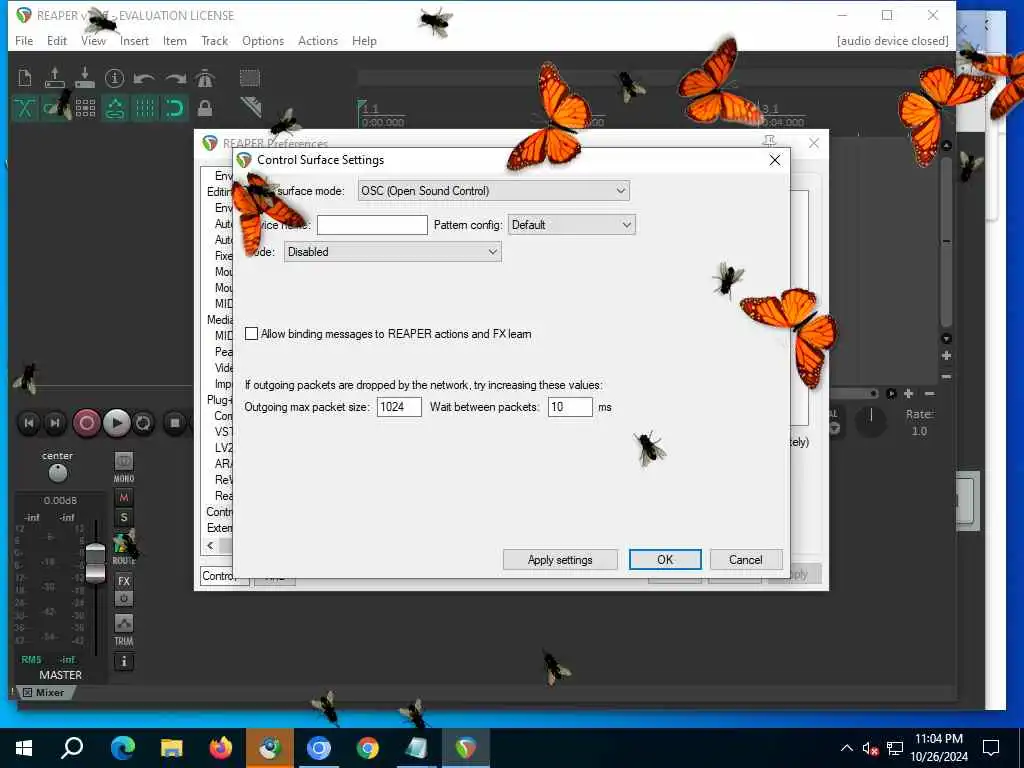
Task: Open File Explorer from taskbar
Action: click(171, 748)
